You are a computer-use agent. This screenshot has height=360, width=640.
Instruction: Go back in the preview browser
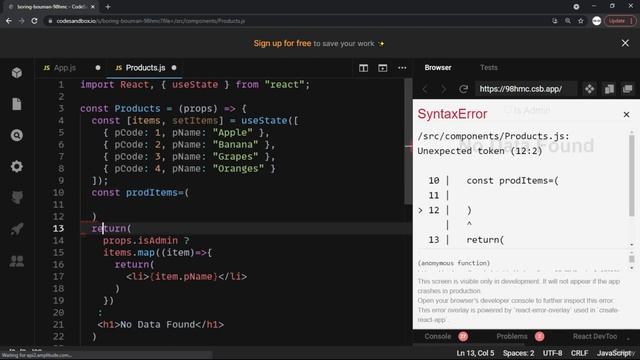[x=425, y=89]
